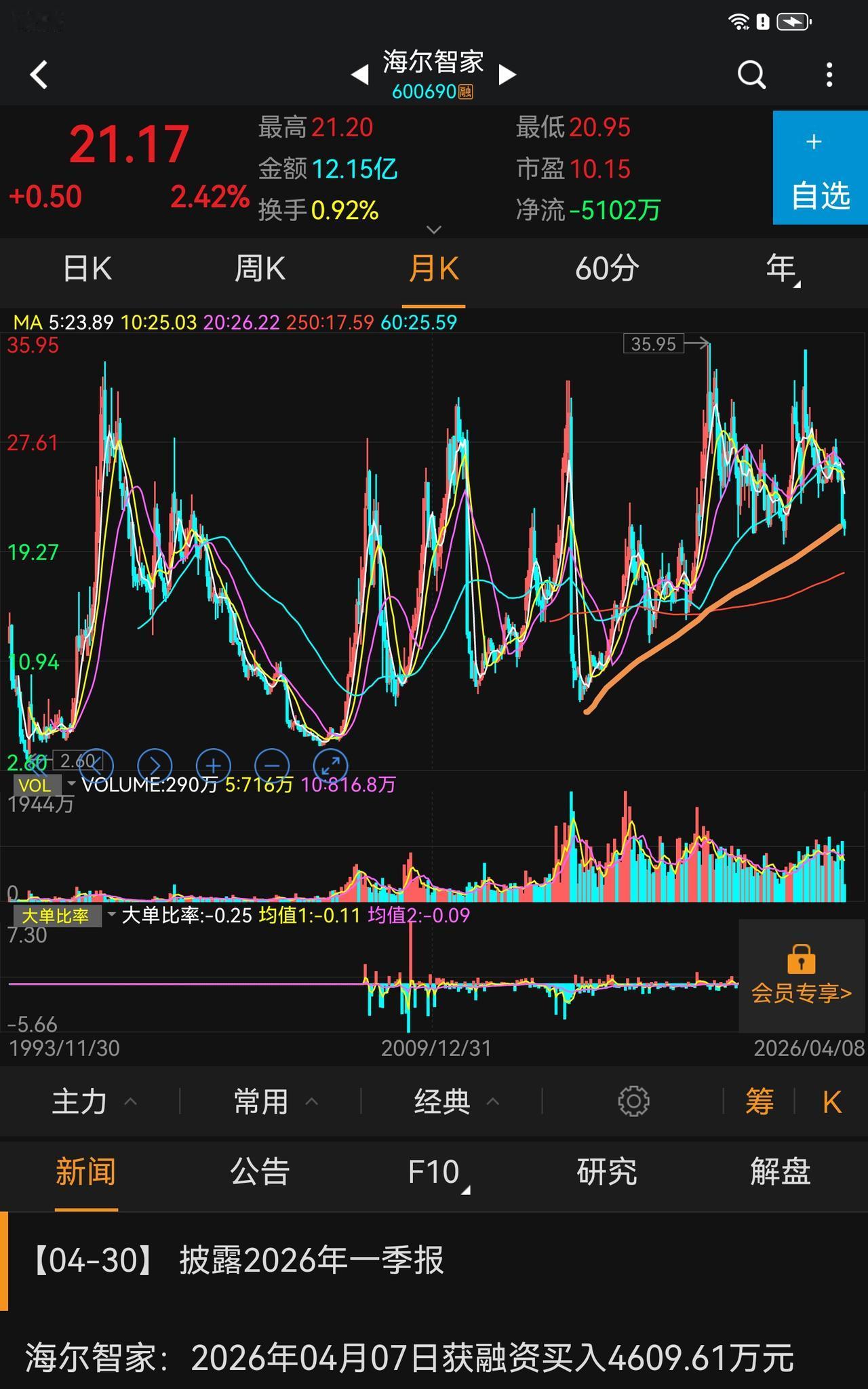Open indicator settings gear
This screenshot has height=1389, width=868.
[633, 1101]
